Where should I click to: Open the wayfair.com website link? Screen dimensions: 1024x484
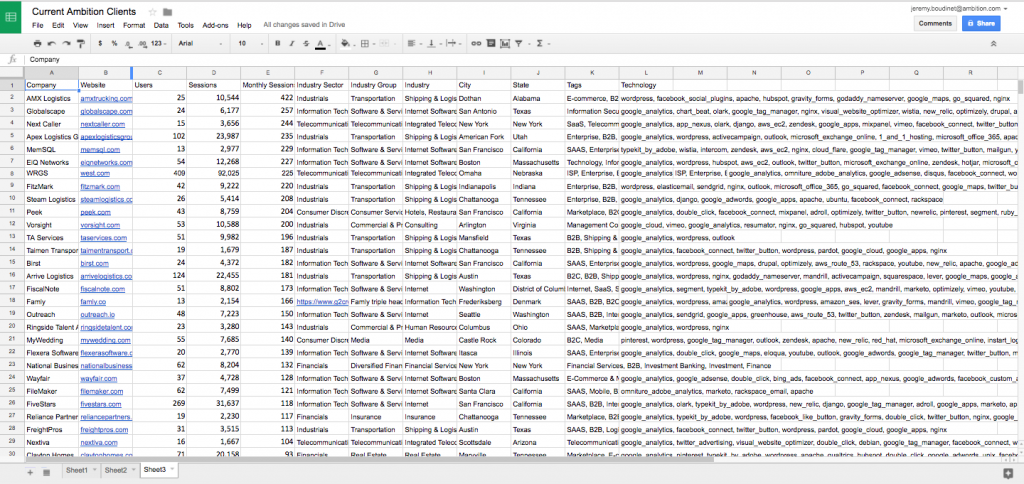(99, 378)
